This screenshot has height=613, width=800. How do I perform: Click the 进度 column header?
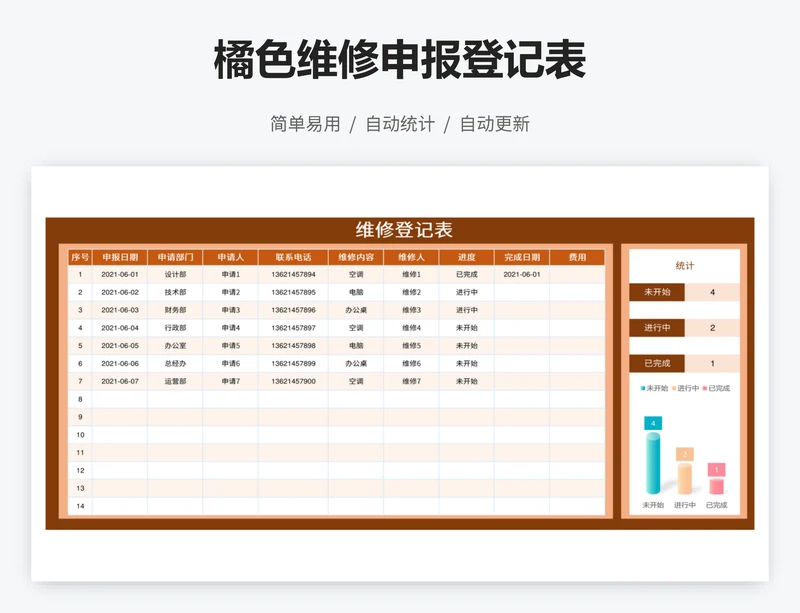(x=466, y=257)
